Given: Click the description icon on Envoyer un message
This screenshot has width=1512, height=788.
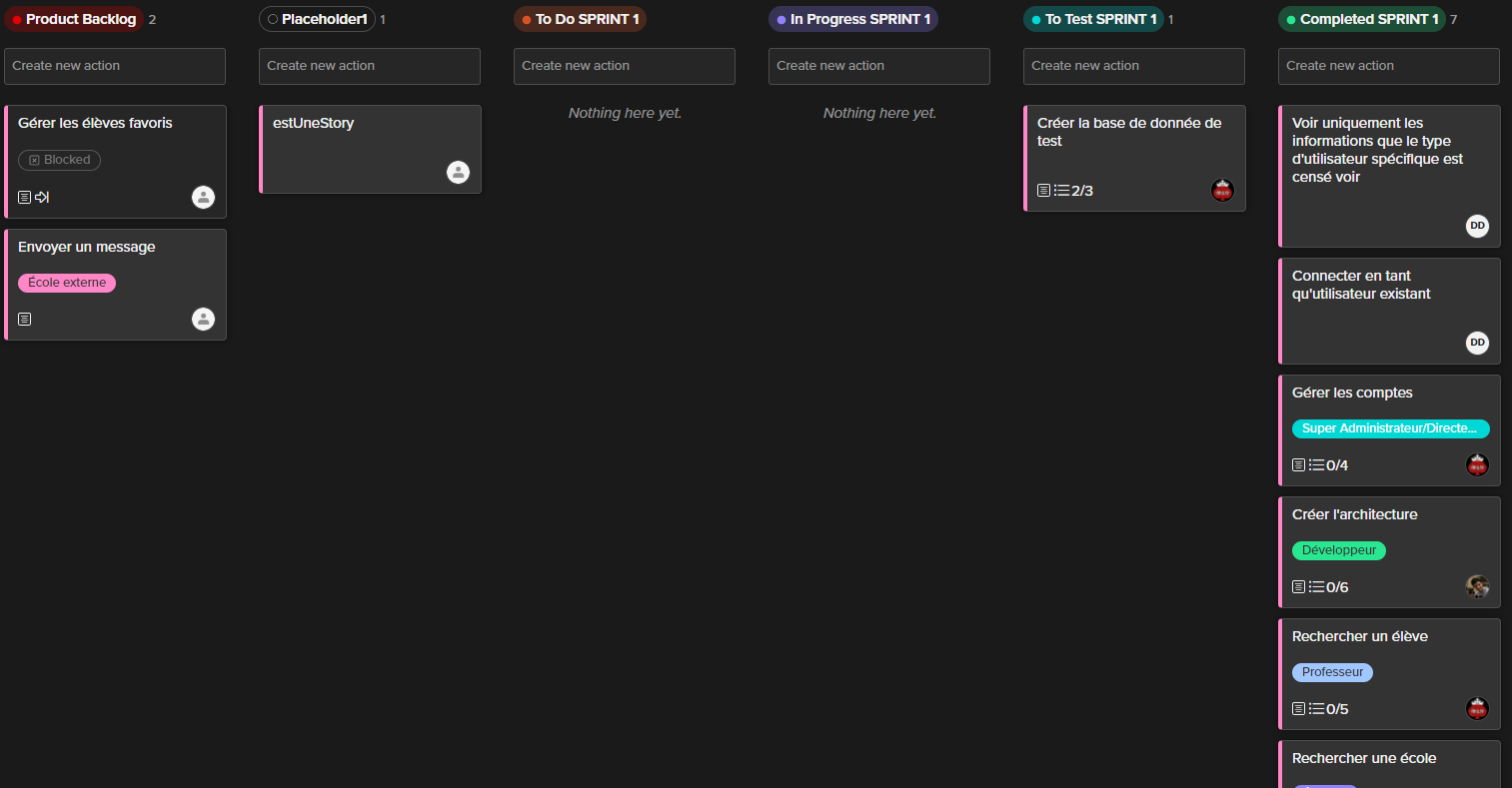Looking at the screenshot, I should point(25,320).
